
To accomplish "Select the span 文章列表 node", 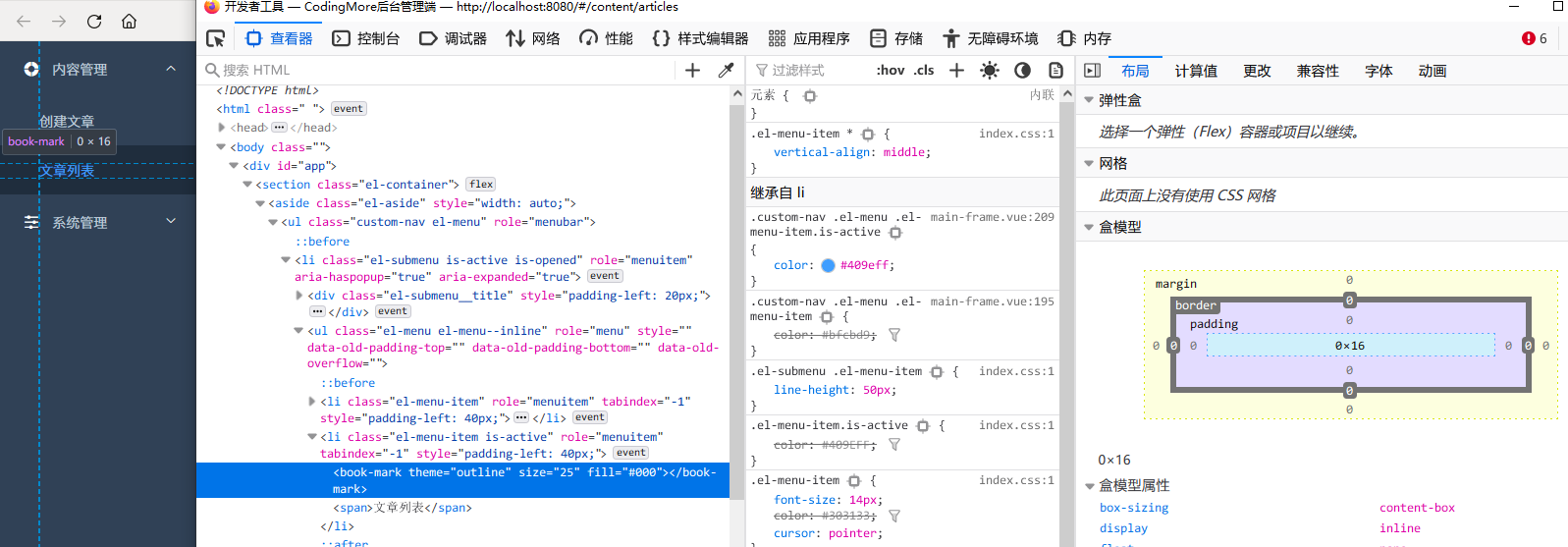I will click(x=403, y=508).
